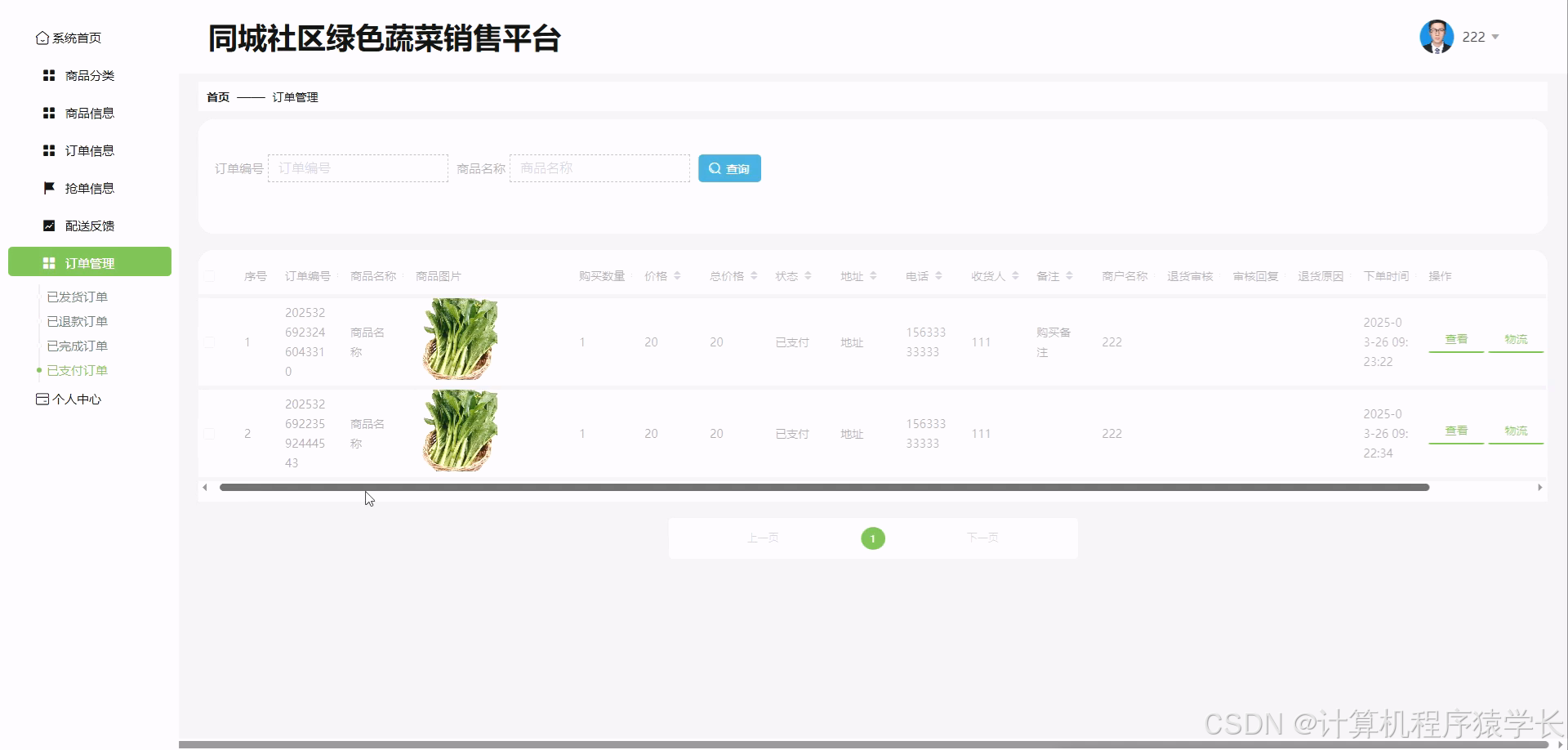Click the 订单管理 grid icon

(x=48, y=262)
